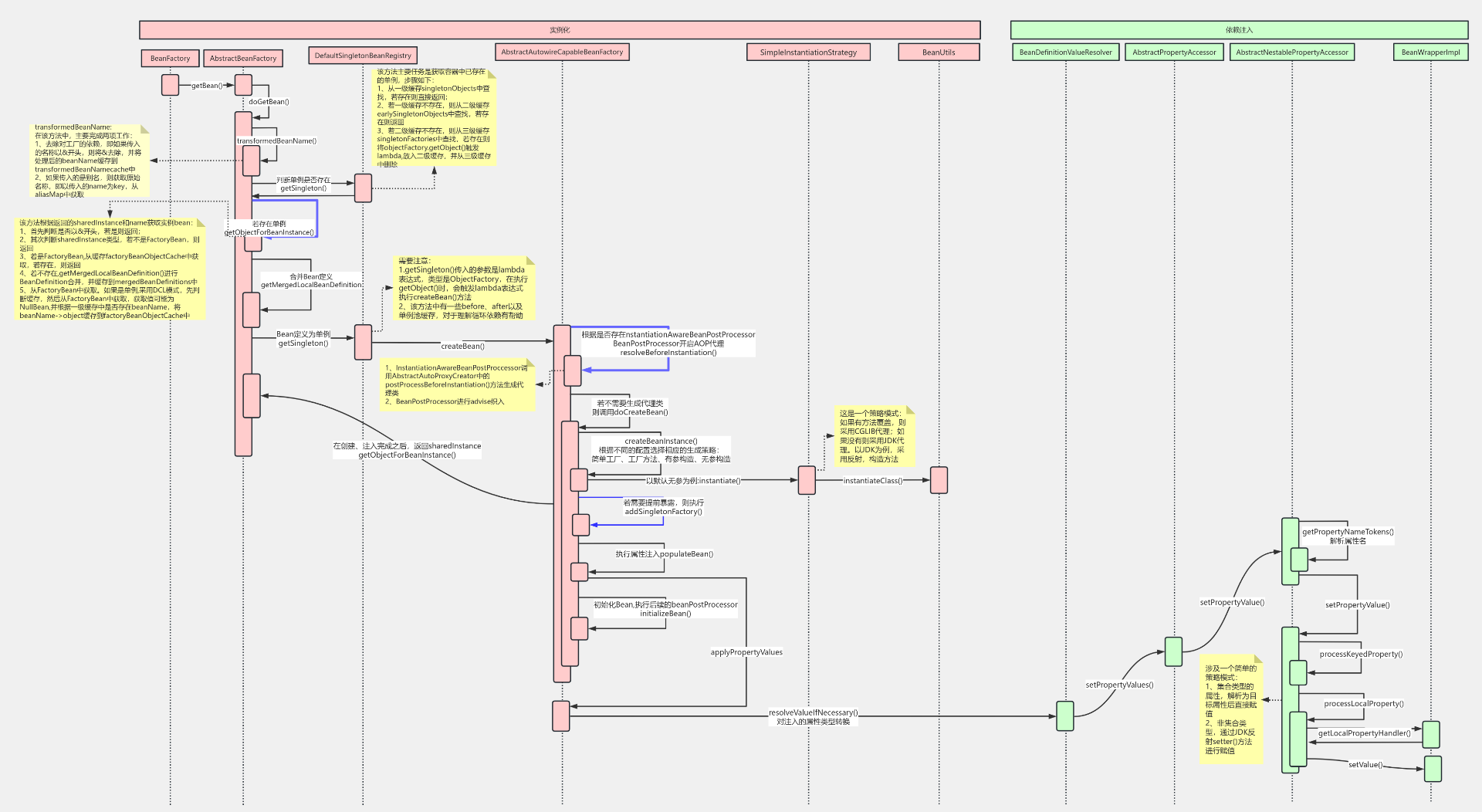Image resolution: width=1482 pixels, height=812 pixels.
Task: Click the applyPropertyValues message label
Action: [746, 652]
